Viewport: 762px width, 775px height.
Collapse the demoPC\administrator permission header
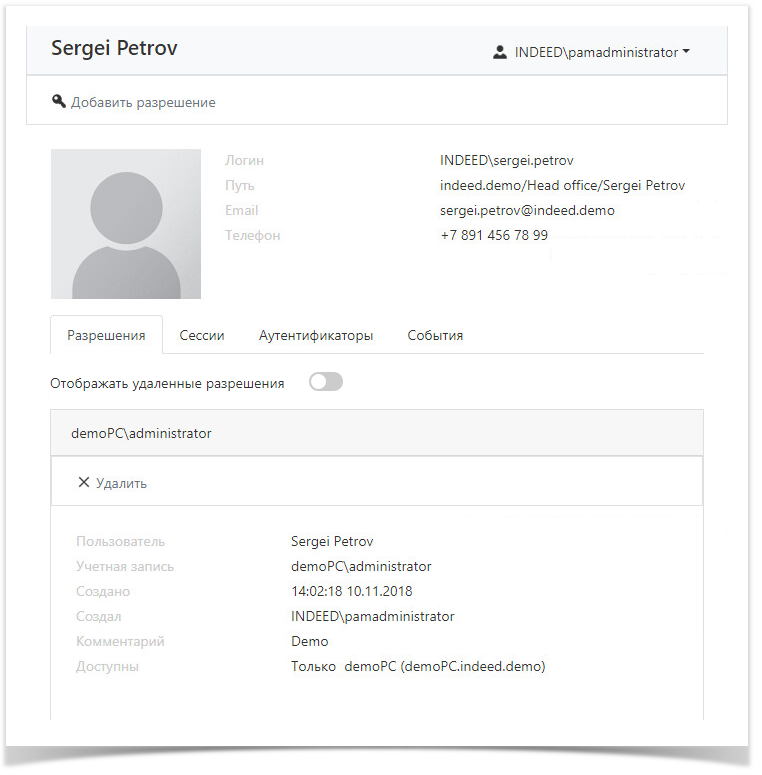(141, 433)
